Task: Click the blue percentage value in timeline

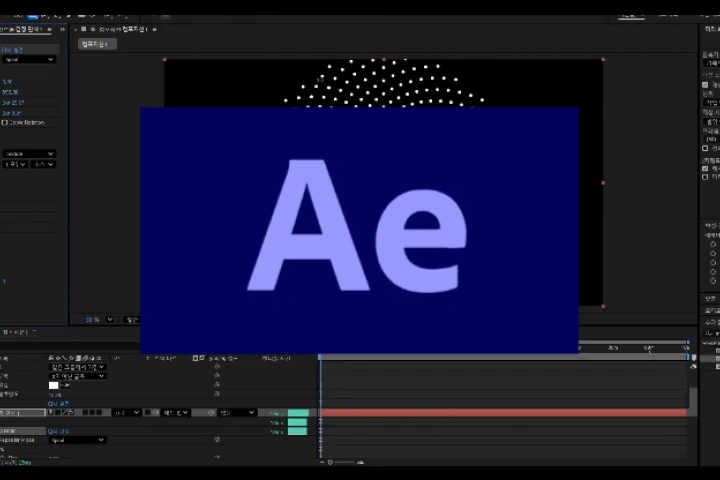Action: point(55,395)
